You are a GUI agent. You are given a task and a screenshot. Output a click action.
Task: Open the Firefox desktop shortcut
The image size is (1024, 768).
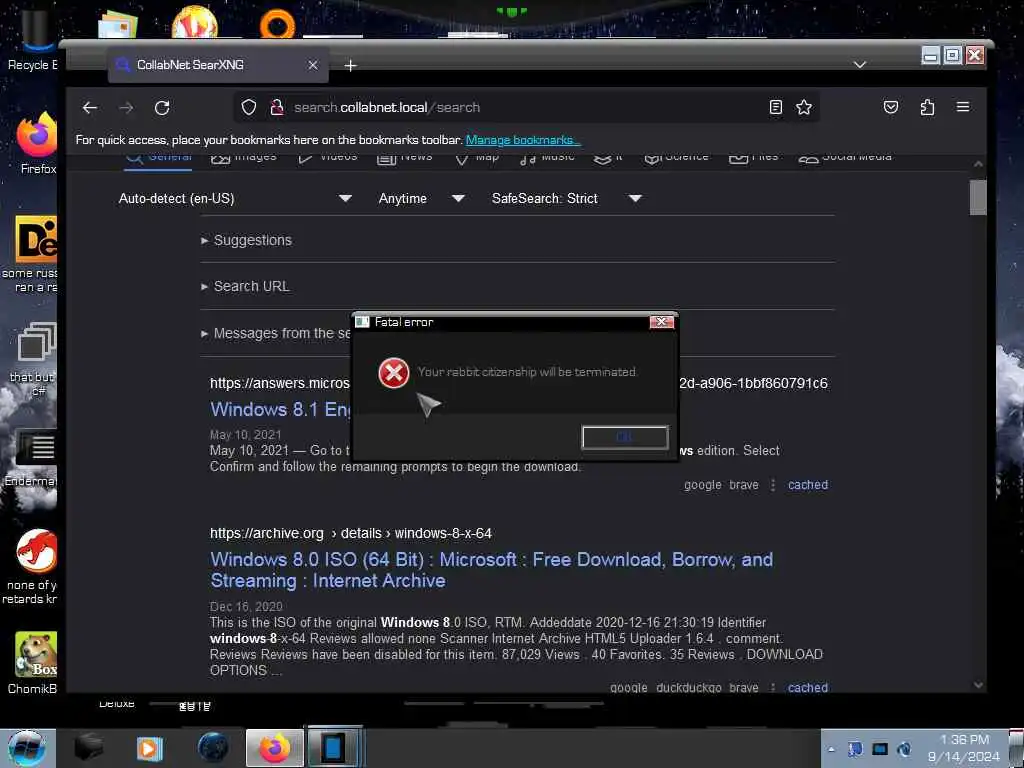point(36,144)
